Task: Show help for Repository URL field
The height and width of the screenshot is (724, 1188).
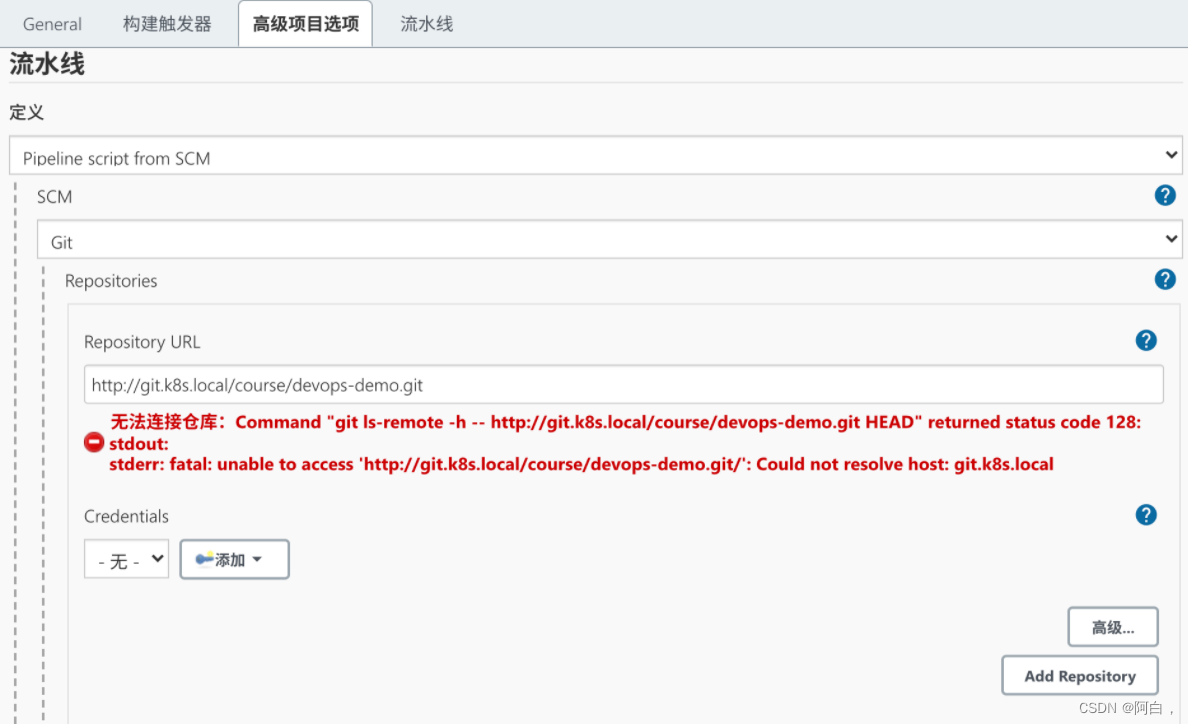Action: pos(1146,341)
